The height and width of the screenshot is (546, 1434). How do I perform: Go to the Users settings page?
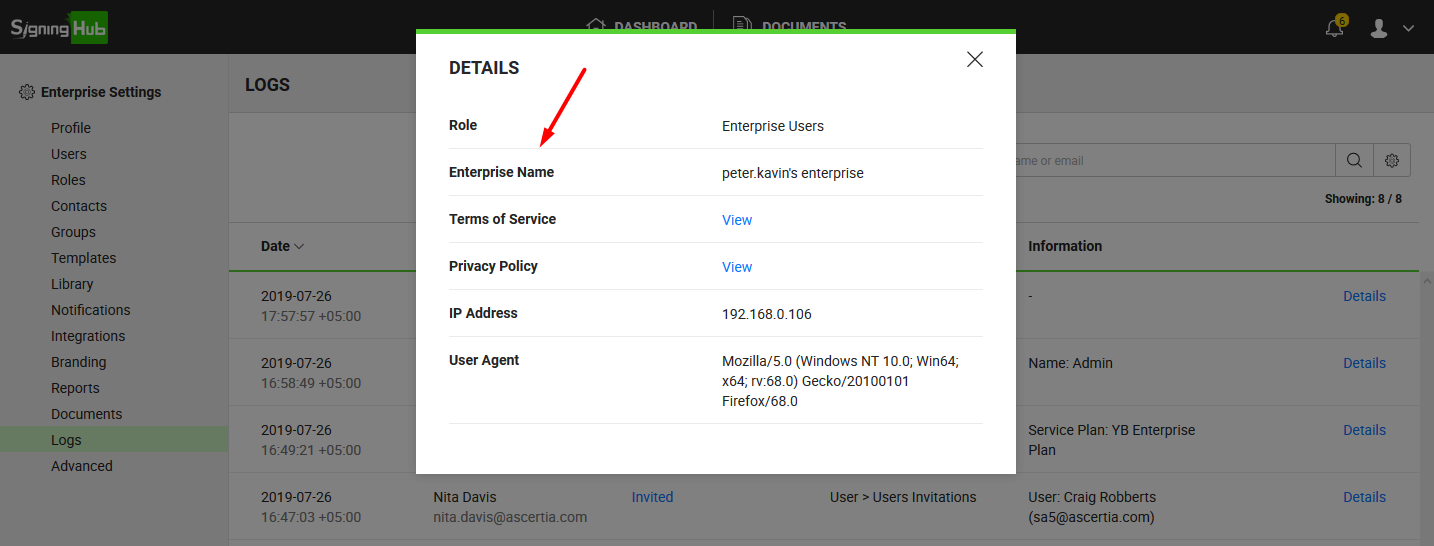69,154
